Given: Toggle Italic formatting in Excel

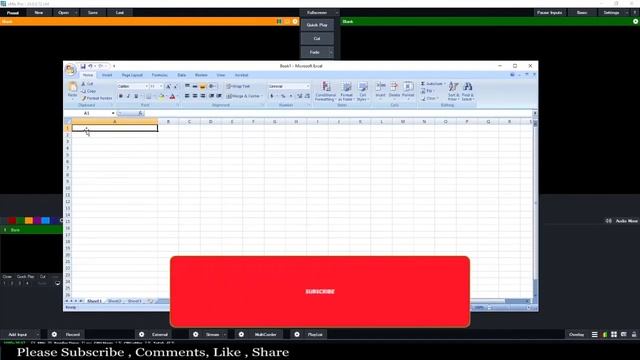Looking at the screenshot, I should (128, 96).
